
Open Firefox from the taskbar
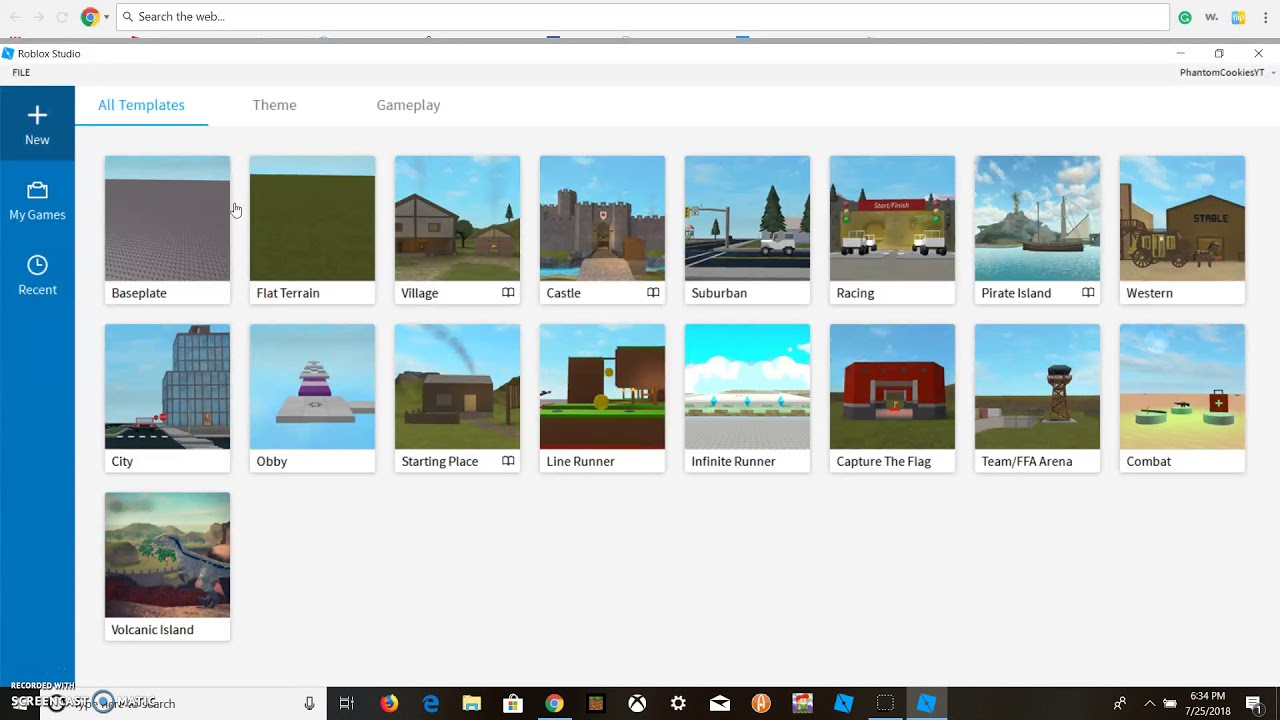(x=389, y=703)
